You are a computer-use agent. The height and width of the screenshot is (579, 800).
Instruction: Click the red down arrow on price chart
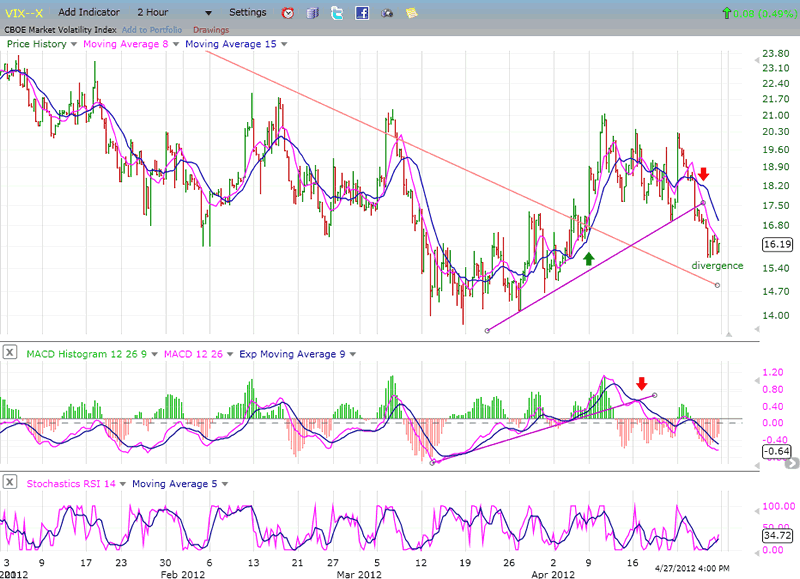point(704,175)
